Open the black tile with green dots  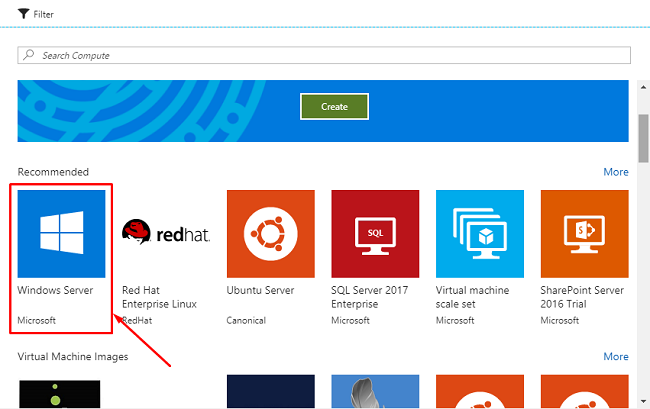(x=60, y=394)
